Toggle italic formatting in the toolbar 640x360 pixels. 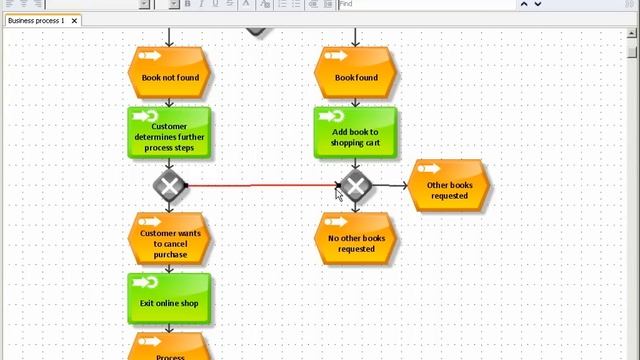point(201,4)
